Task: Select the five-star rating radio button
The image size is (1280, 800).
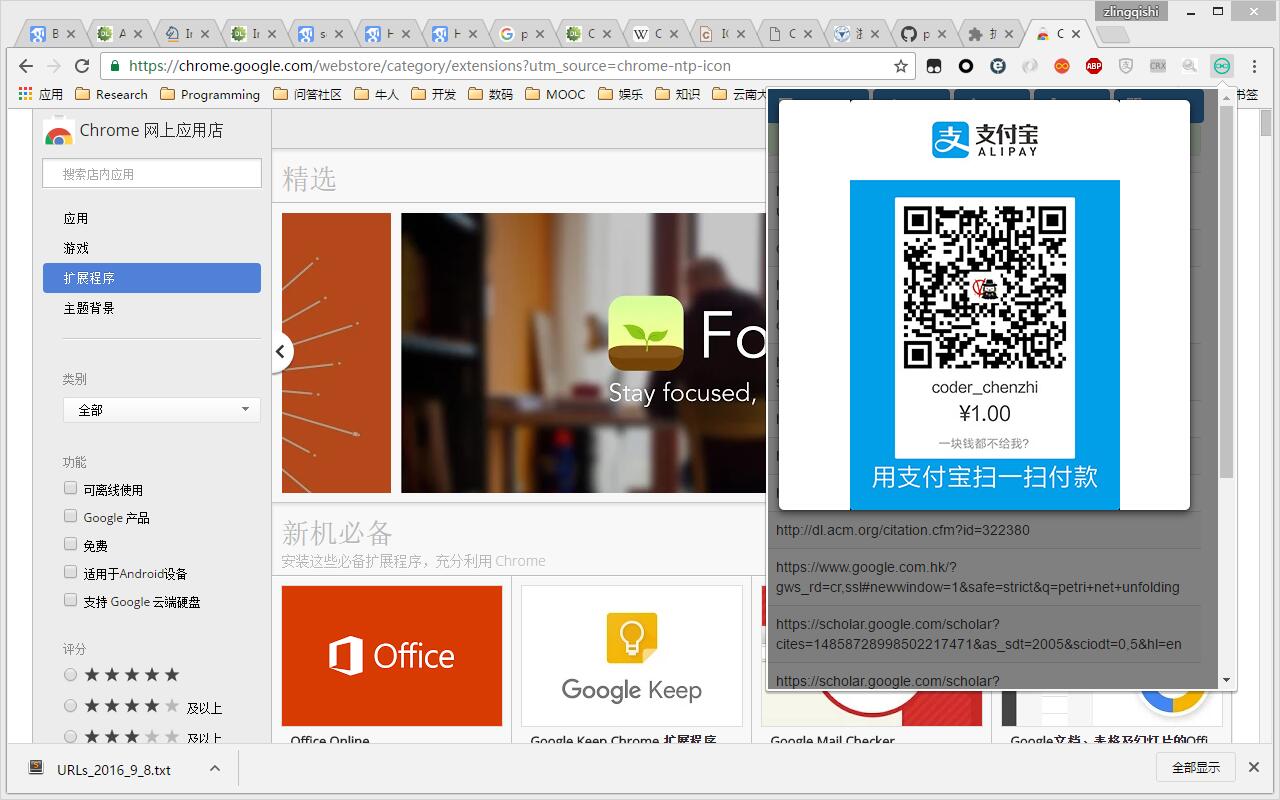Action: tap(70, 675)
